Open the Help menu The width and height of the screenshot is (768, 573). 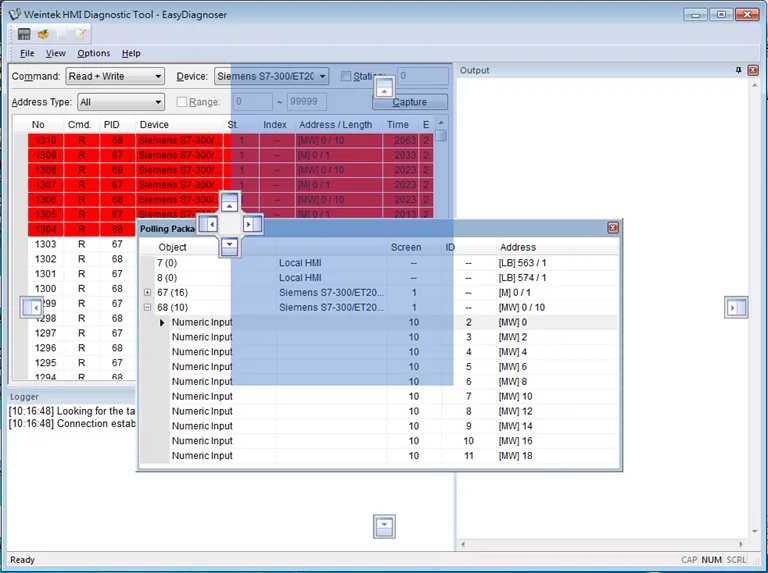pyautogui.click(x=131, y=53)
